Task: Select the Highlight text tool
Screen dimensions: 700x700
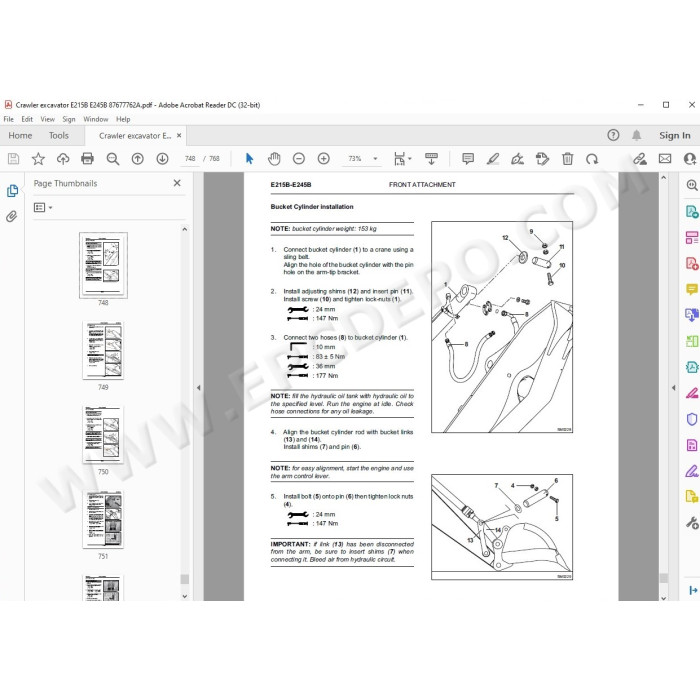Action: coord(493,158)
